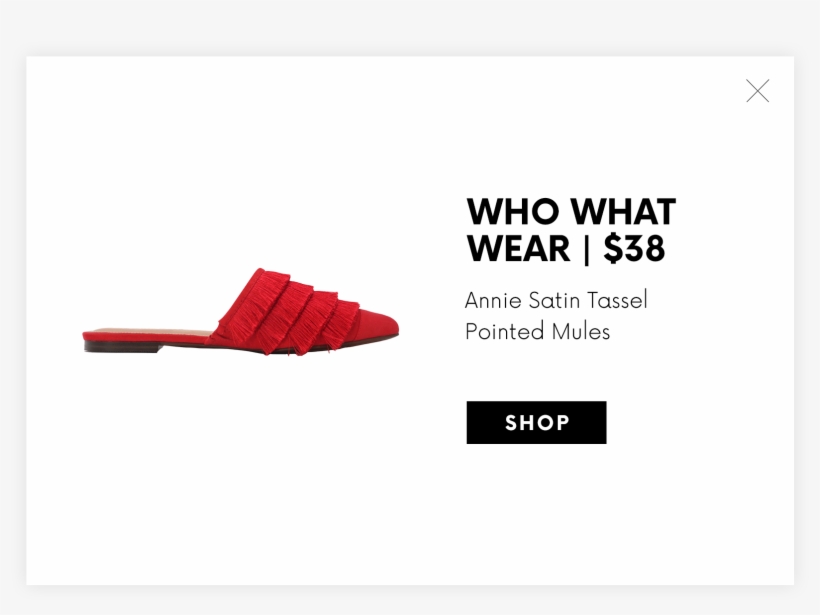Click the word WEAR in heading
This screenshot has height=615, width=820.
[518, 248]
